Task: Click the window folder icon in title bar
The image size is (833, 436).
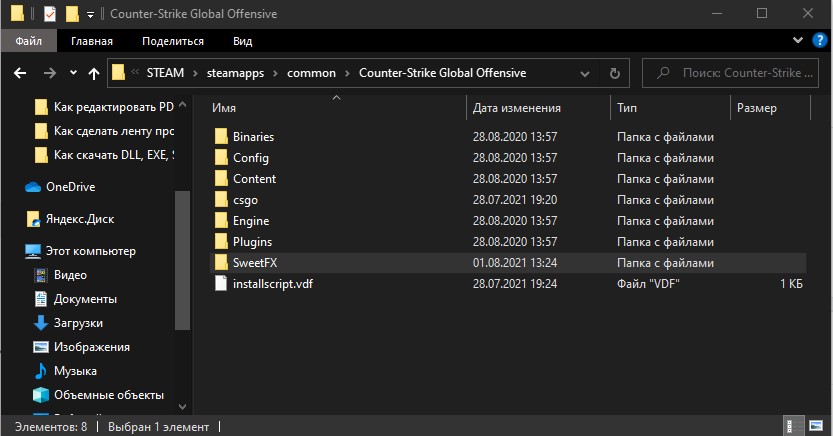Action: click(x=17, y=14)
